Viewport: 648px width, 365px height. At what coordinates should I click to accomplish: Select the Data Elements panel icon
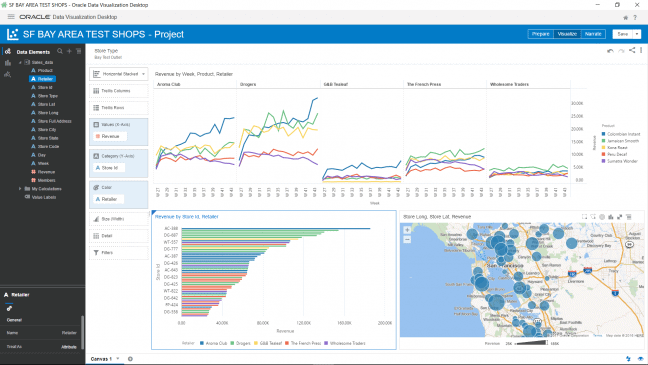click(x=7, y=52)
